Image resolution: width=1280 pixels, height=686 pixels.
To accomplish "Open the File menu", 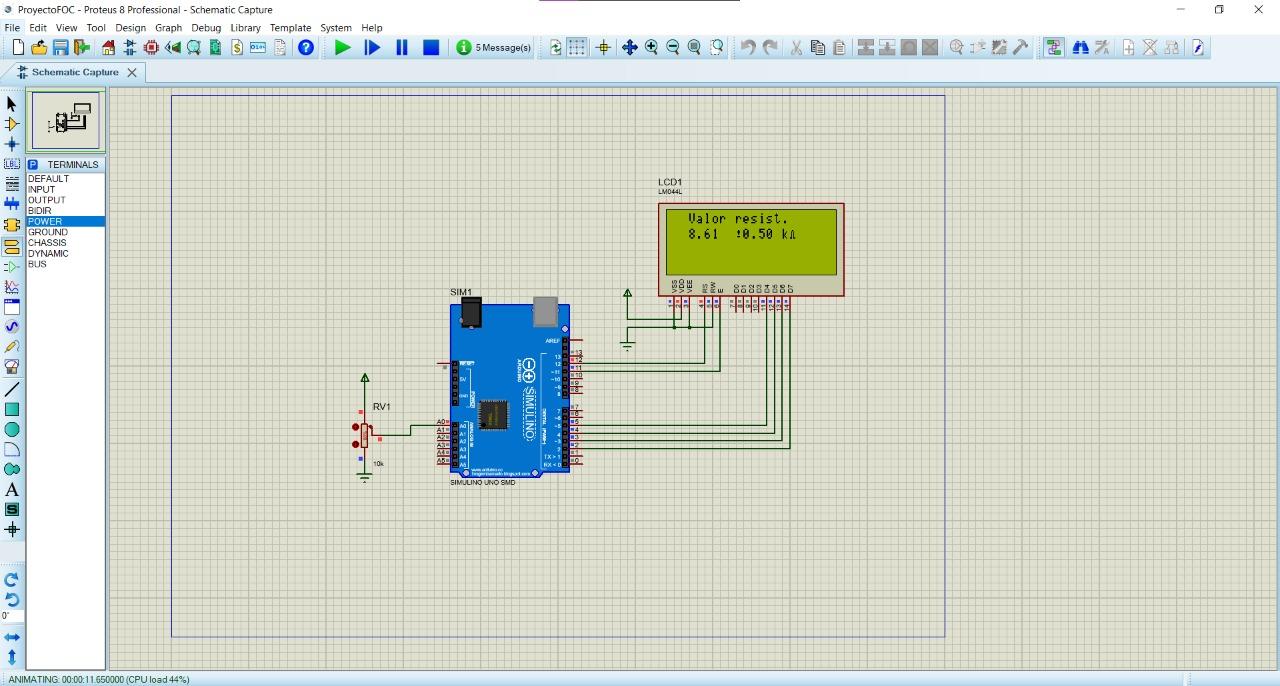I will pos(12,28).
